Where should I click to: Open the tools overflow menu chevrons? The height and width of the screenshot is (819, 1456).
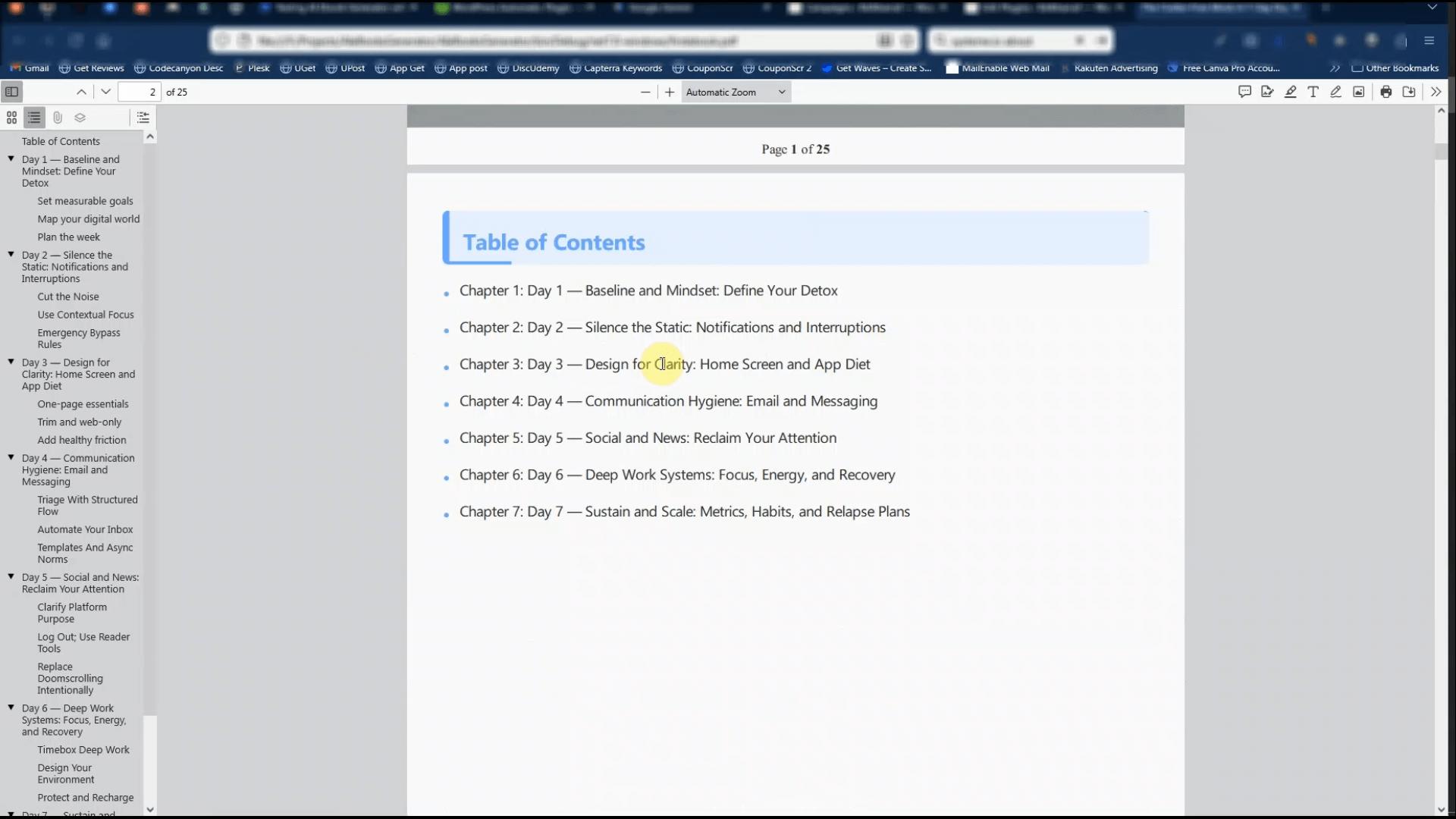[1436, 92]
